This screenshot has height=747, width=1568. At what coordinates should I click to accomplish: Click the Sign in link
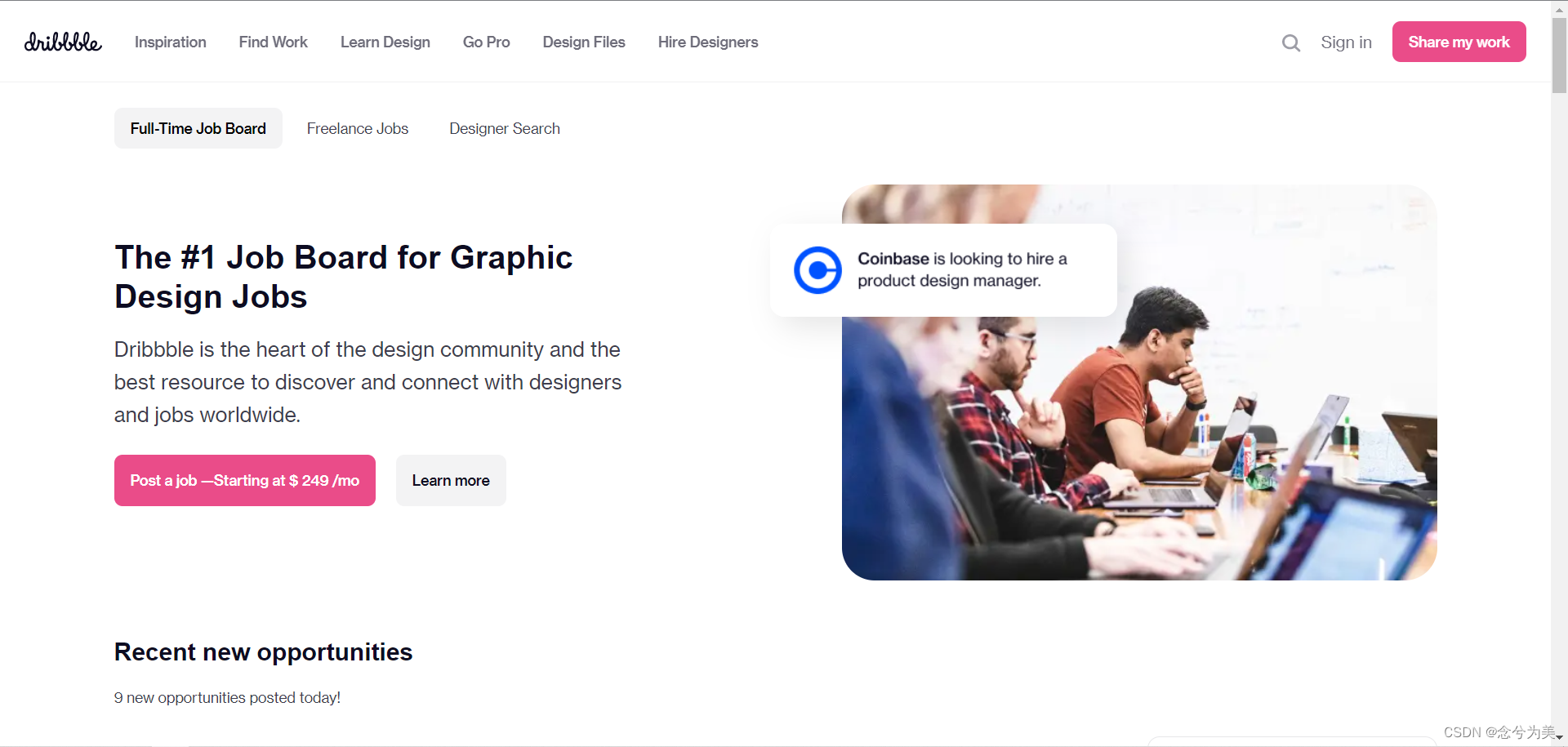pos(1346,42)
